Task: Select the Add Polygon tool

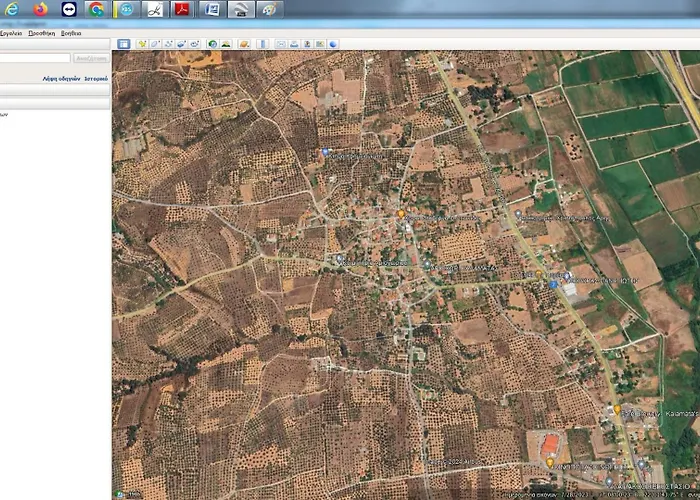Action: [156, 44]
